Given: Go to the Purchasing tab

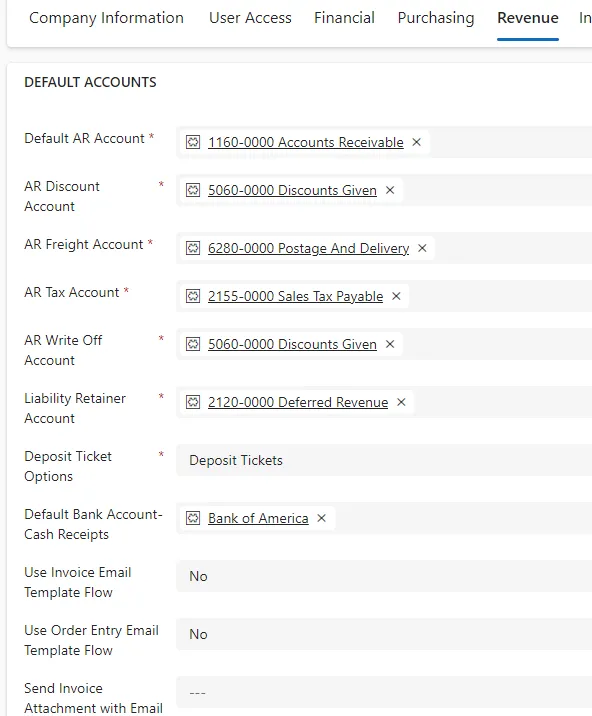Looking at the screenshot, I should (436, 18).
